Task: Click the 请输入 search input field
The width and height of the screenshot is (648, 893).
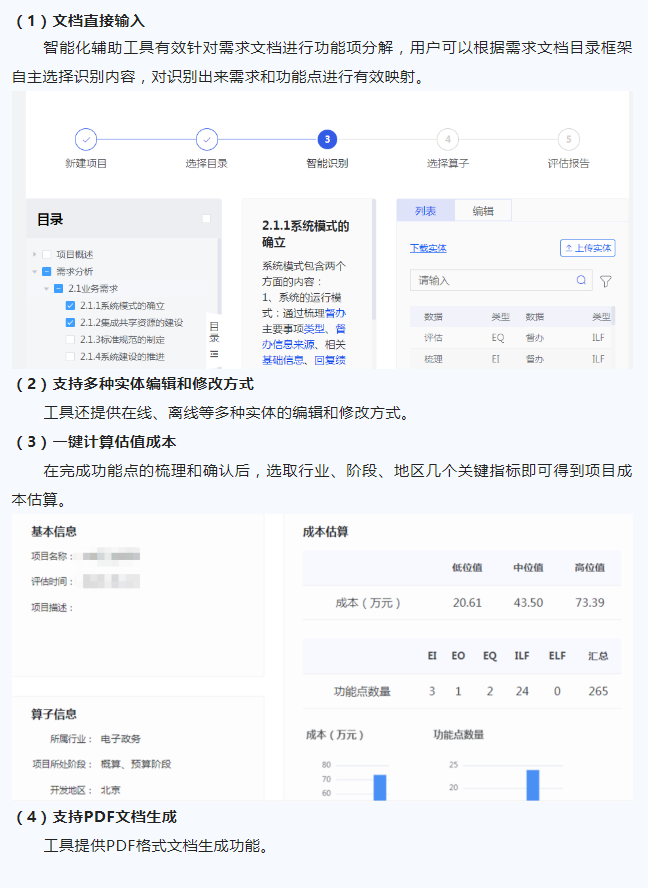Action: [x=490, y=281]
